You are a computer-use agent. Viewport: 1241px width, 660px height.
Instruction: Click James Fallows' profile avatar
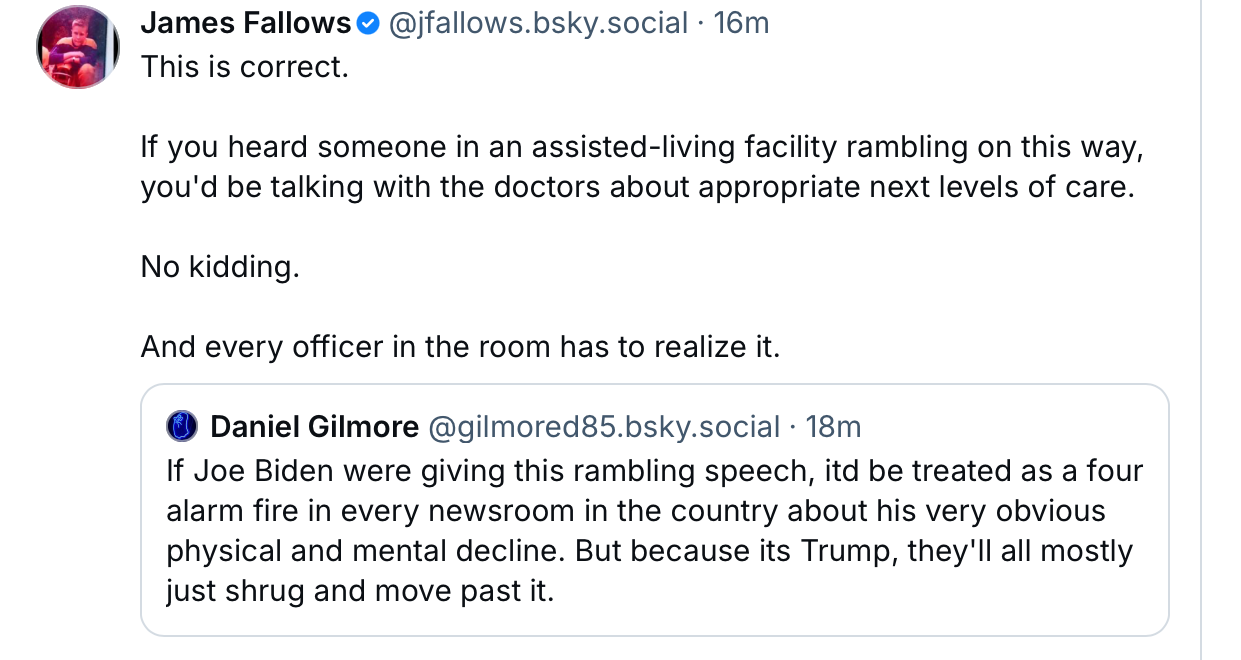click(78, 47)
